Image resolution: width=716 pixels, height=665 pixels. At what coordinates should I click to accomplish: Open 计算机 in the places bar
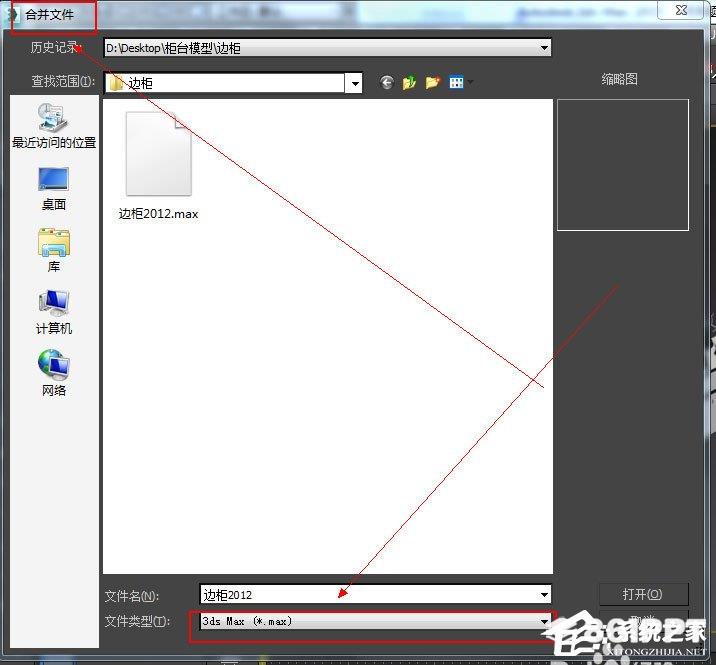pos(54,312)
